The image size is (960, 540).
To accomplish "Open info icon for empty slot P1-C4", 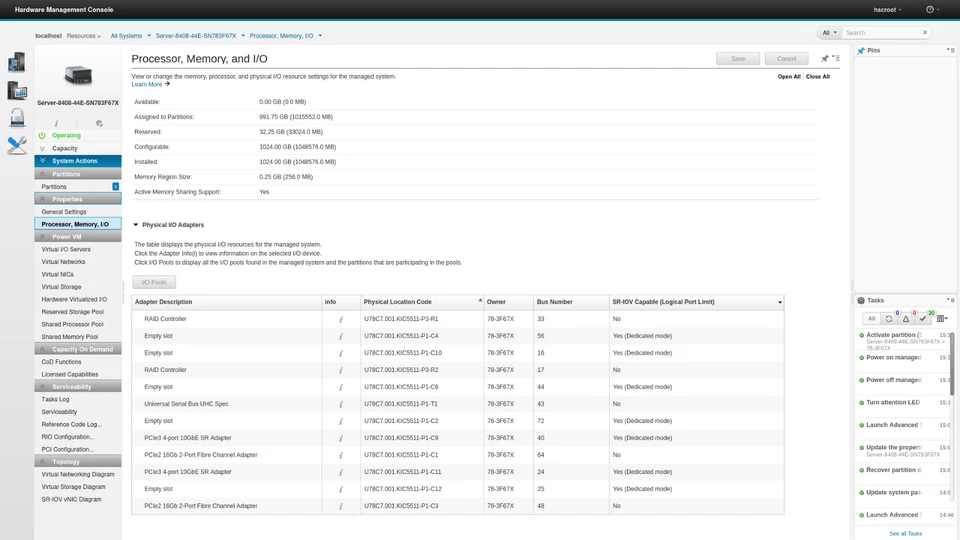I will tap(341, 336).
